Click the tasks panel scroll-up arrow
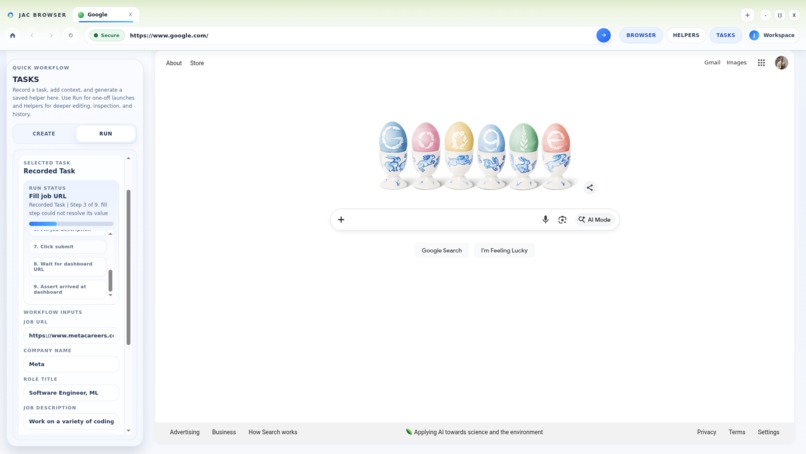The width and height of the screenshot is (806, 454). (128, 158)
